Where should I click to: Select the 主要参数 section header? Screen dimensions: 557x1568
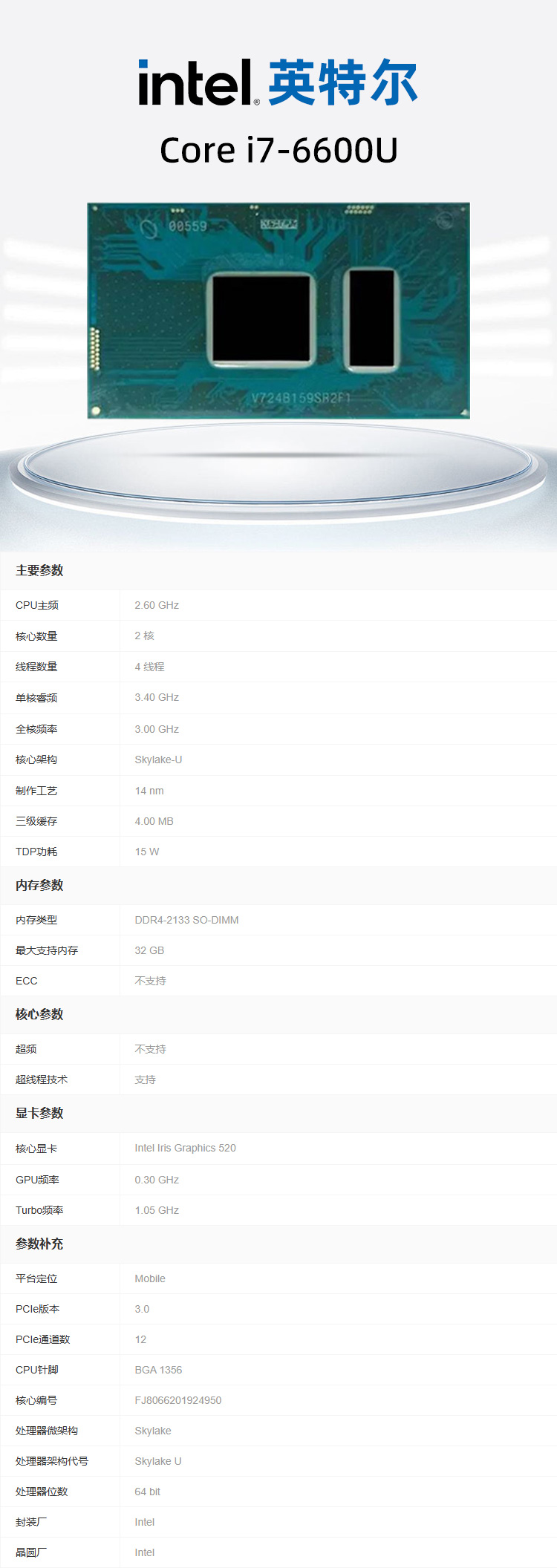[39, 570]
